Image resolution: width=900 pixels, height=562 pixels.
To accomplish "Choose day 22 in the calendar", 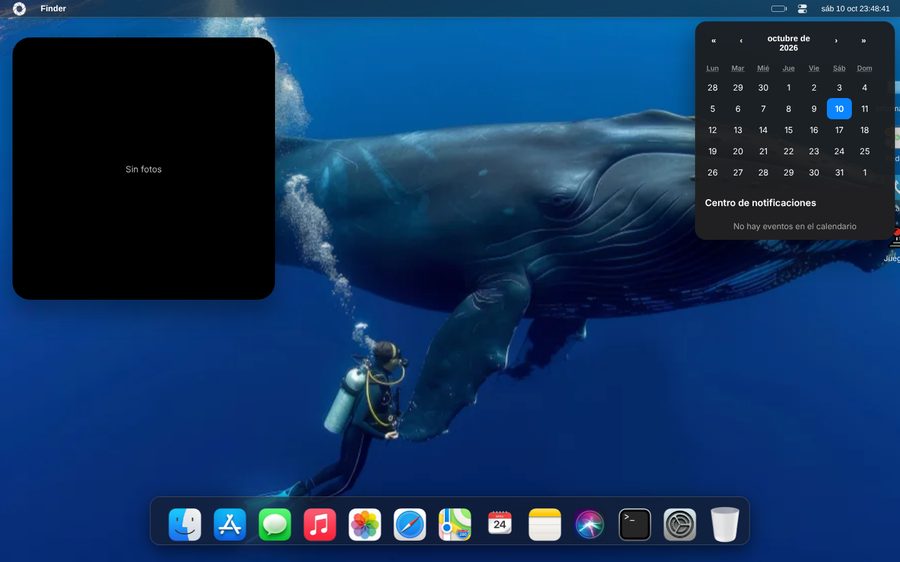I will point(789,151).
